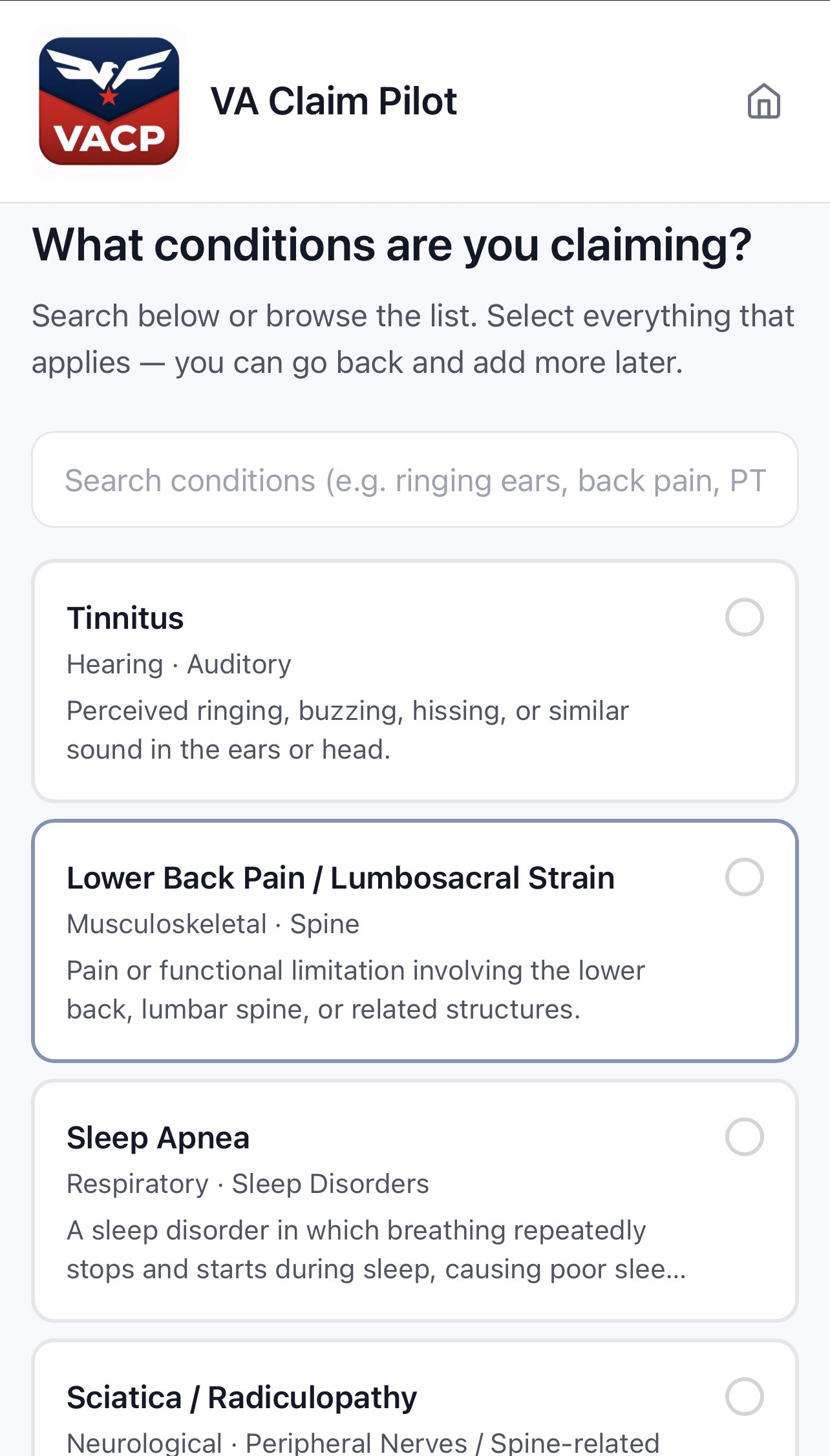Click the Respiratory · Sleep Disorders label

(x=248, y=1183)
